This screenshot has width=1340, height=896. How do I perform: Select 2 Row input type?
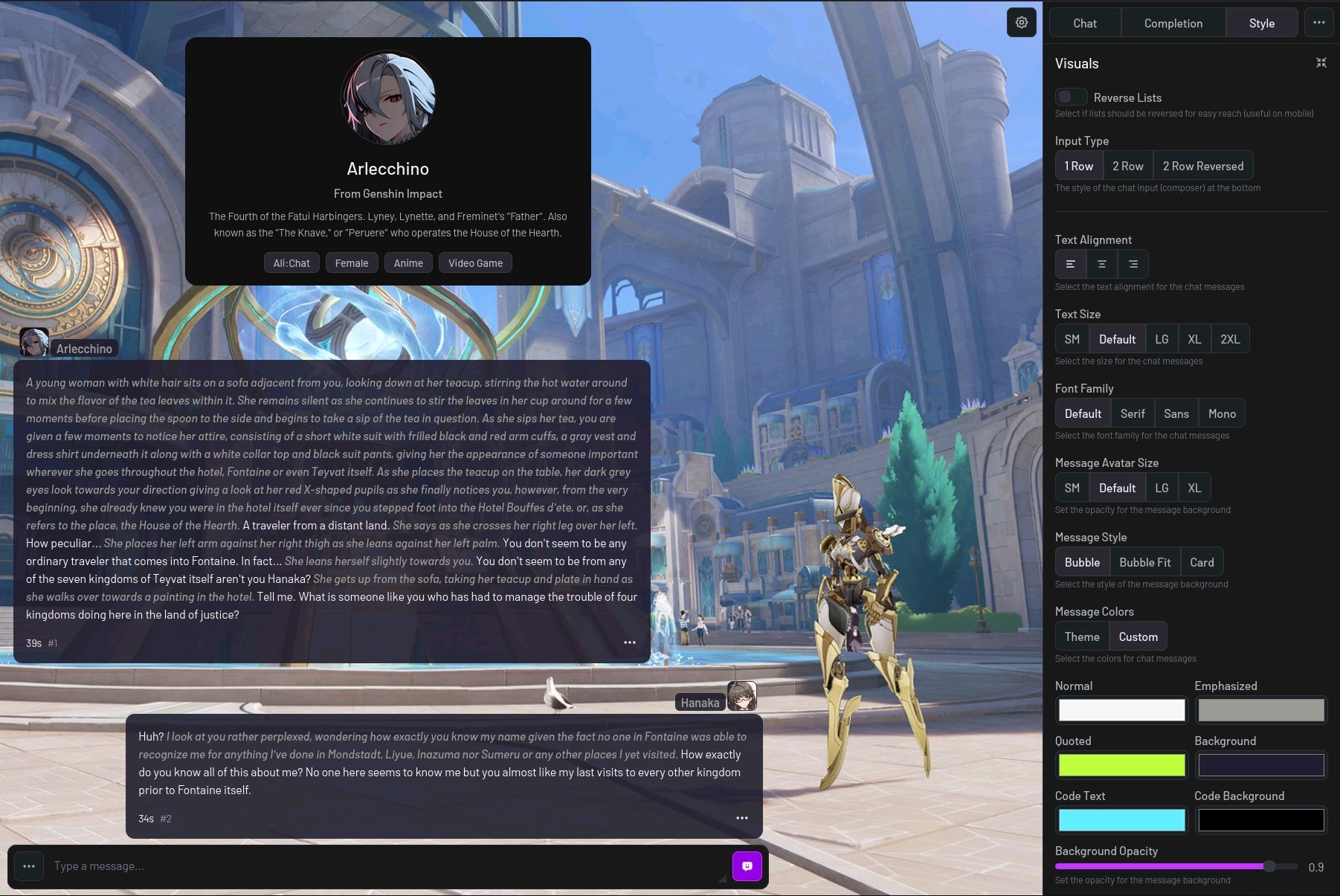tap(1127, 166)
